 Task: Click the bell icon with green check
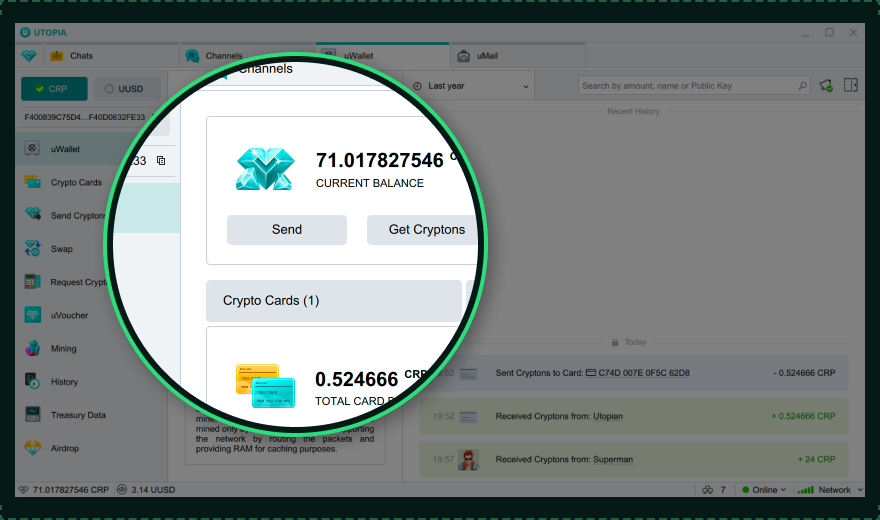coord(826,85)
